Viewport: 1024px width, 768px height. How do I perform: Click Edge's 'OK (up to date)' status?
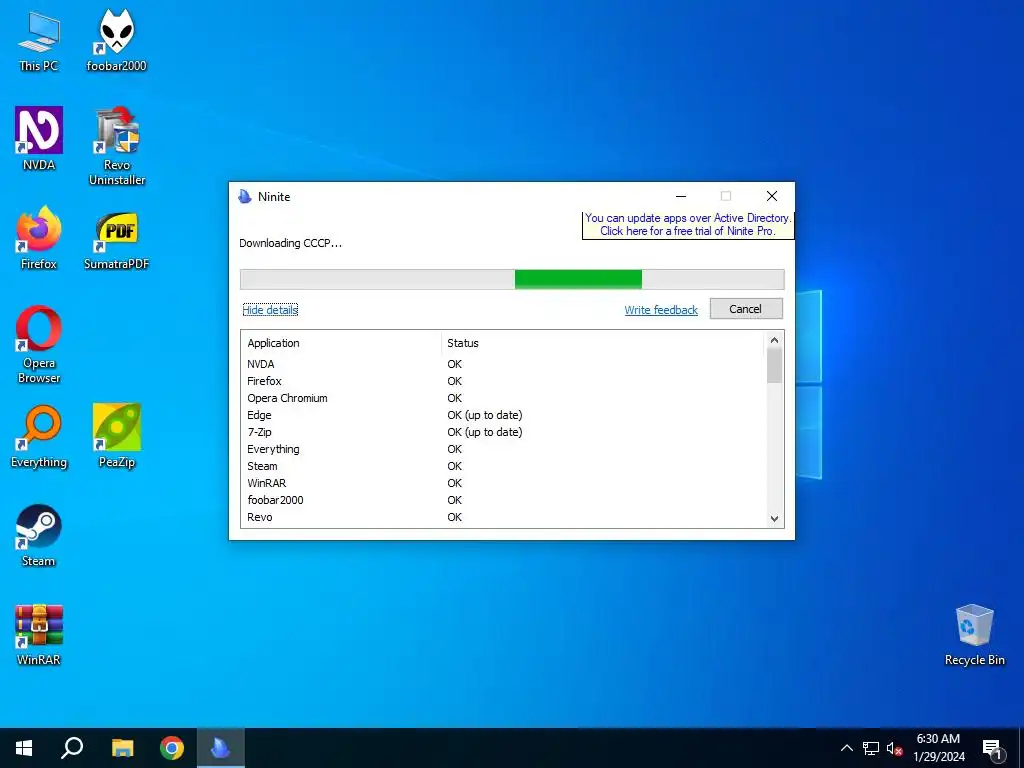pyautogui.click(x=485, y=415)
